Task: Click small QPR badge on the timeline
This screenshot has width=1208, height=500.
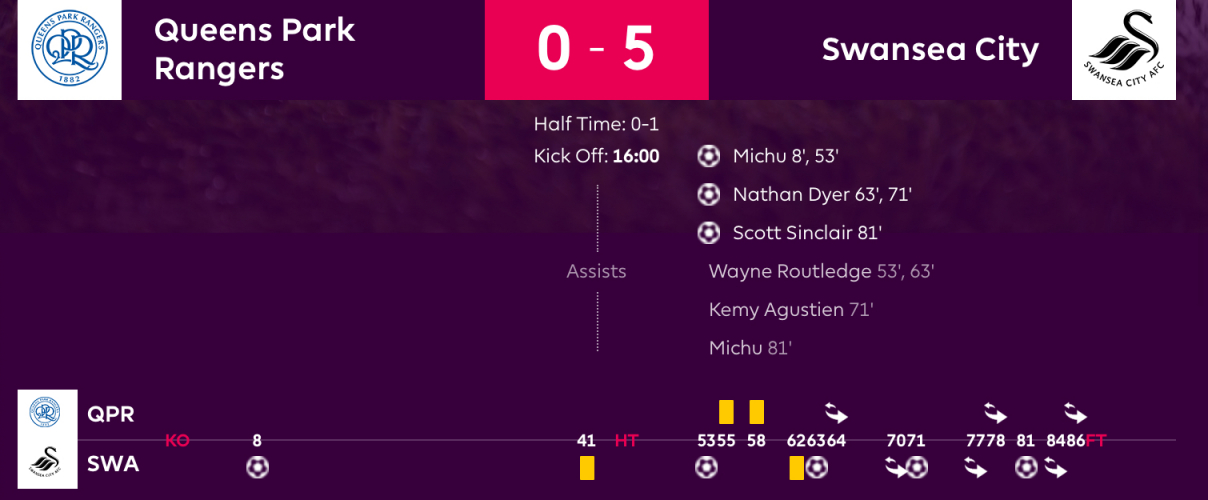Action: (46, 412)
